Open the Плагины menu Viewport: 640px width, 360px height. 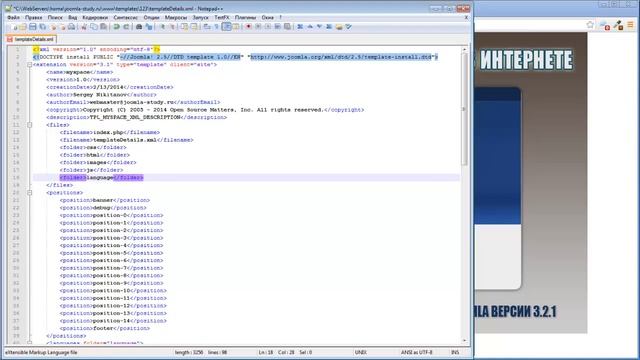click(x=245, y=18)
